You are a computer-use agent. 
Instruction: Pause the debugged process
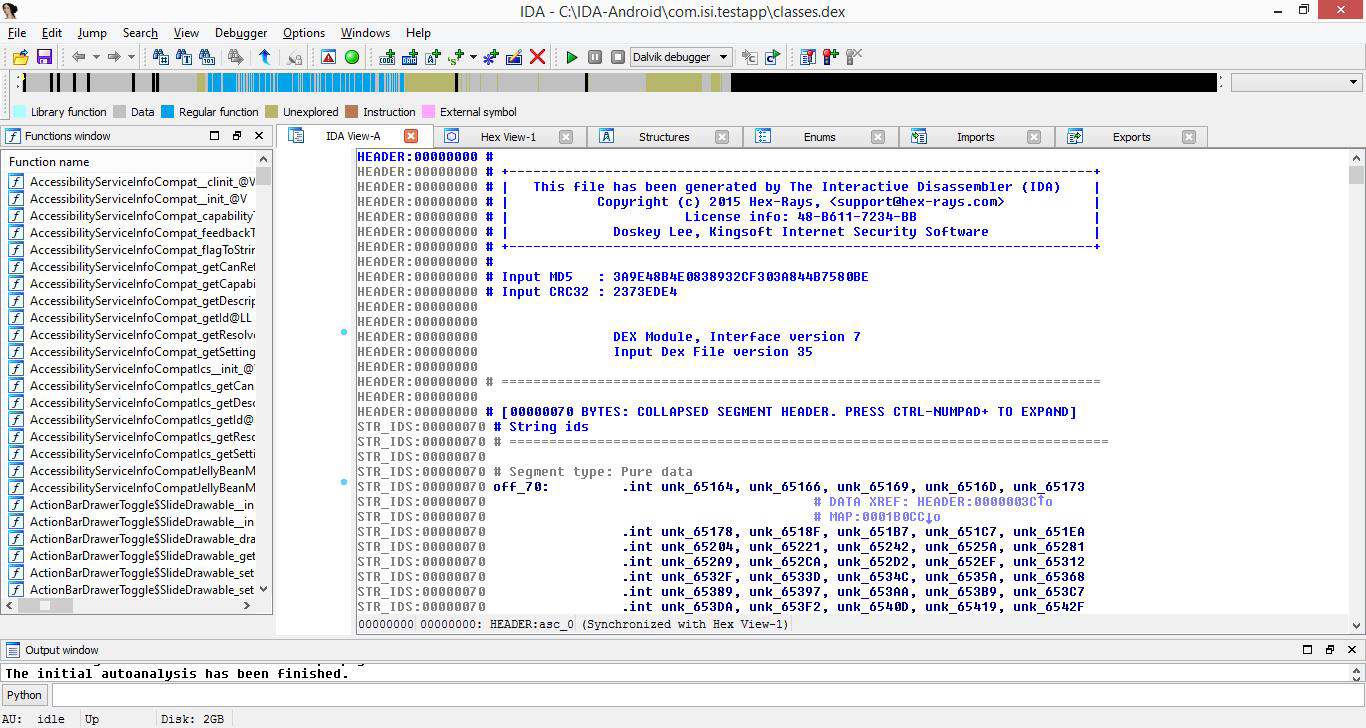pyautogui.click(x=594, y=57)
